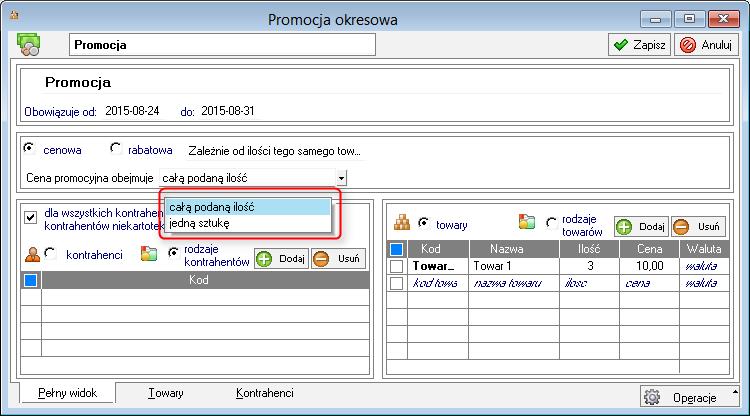Open Zależnie od ilości tego samego tow... selector
Screen dimensions: 750x416
275,151
